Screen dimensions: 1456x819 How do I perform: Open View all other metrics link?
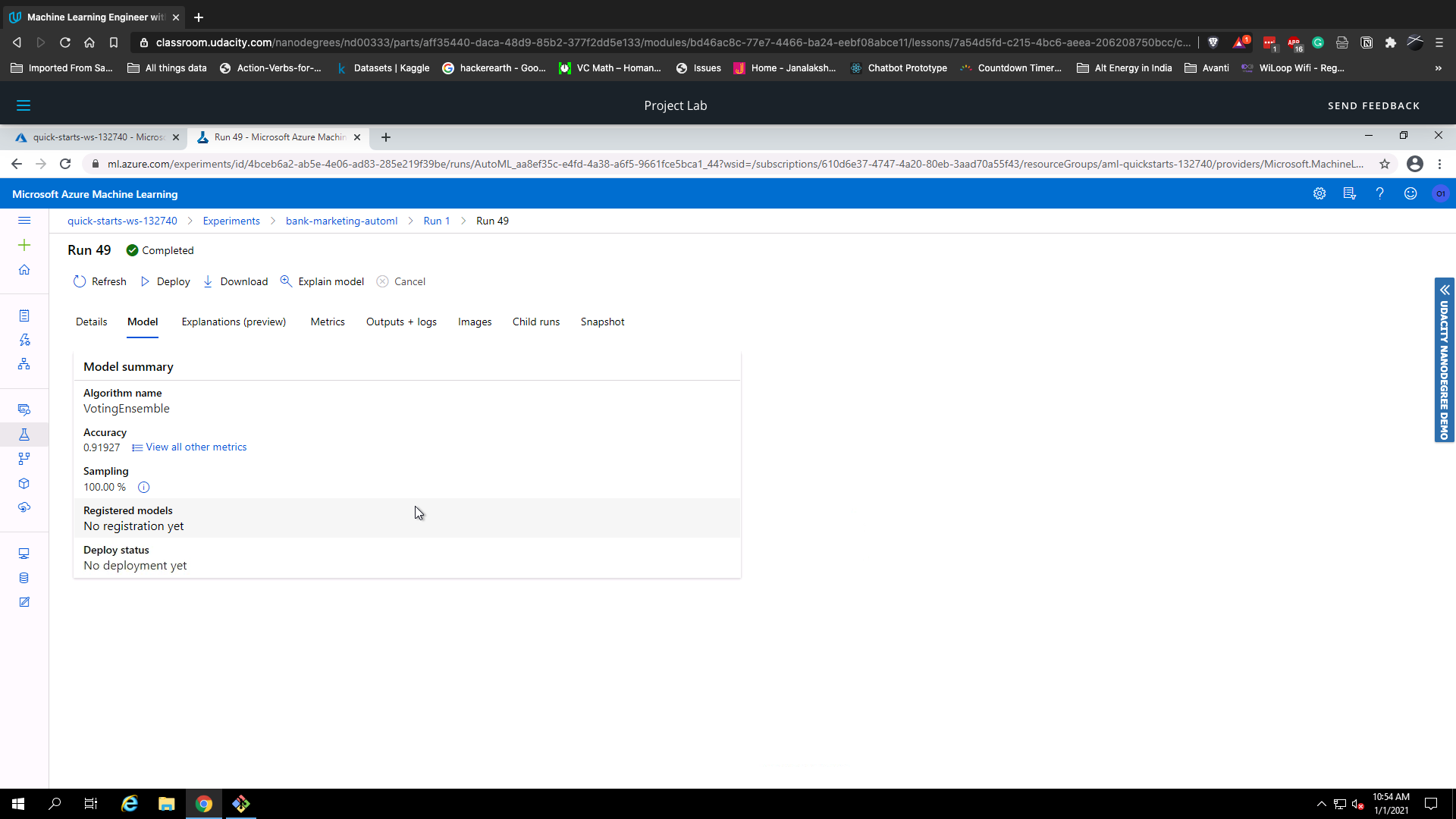point(196,447)
